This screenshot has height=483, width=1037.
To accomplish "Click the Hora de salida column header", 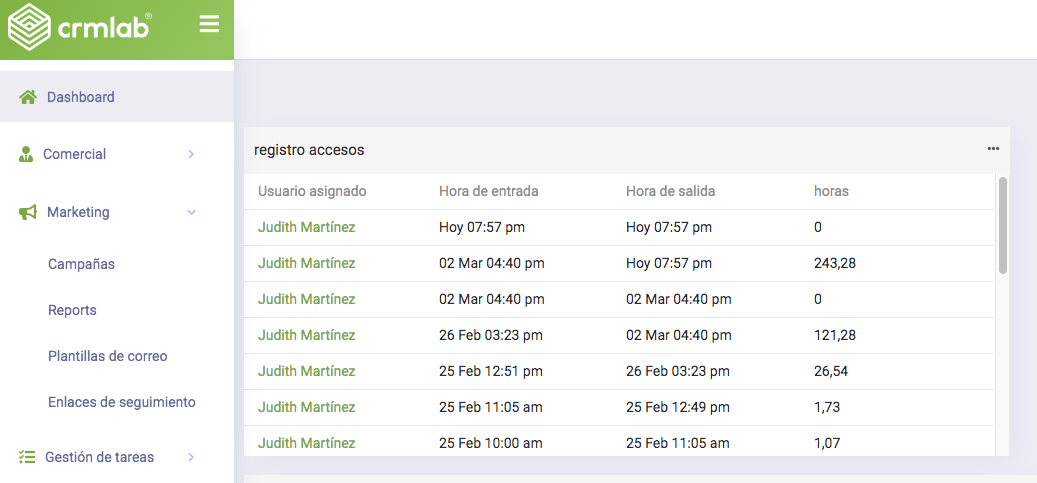I will (671, 191).
